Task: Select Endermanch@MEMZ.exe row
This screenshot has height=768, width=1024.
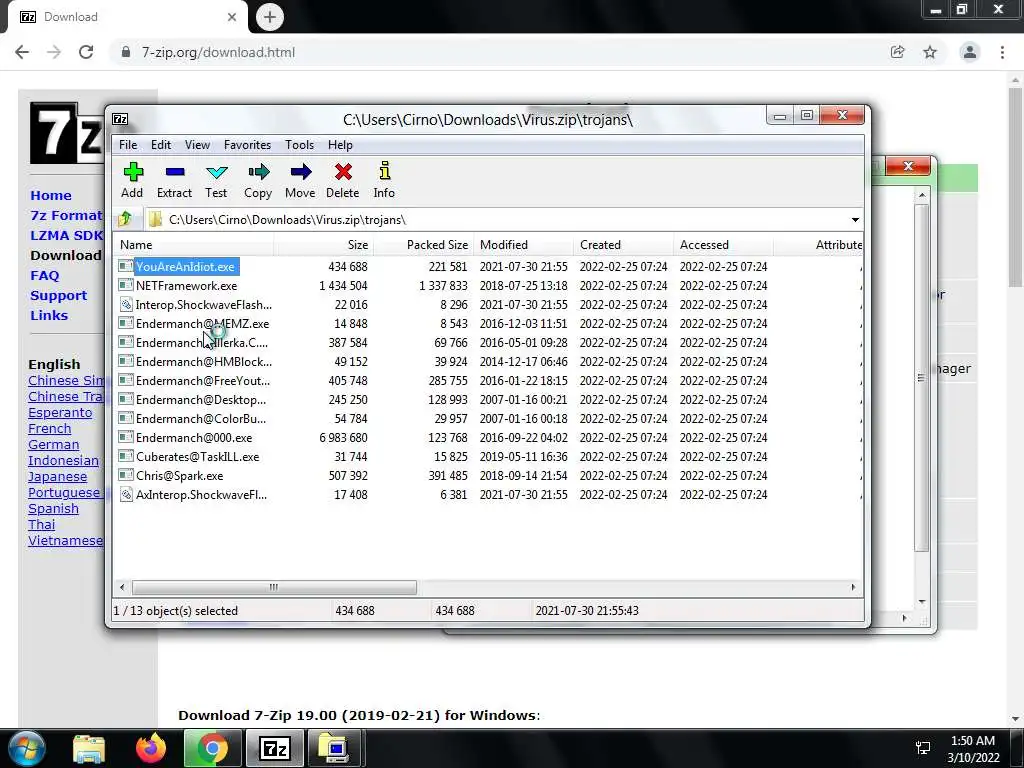Action: click(488, 323)
